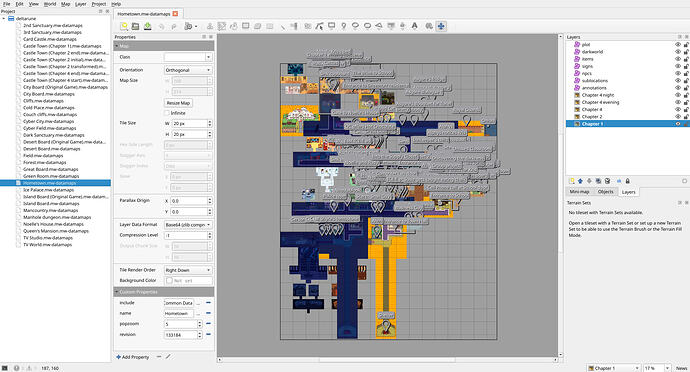Collapse the Map properties section
Viewport: 690px width, 372px height.
coord(117,46)
